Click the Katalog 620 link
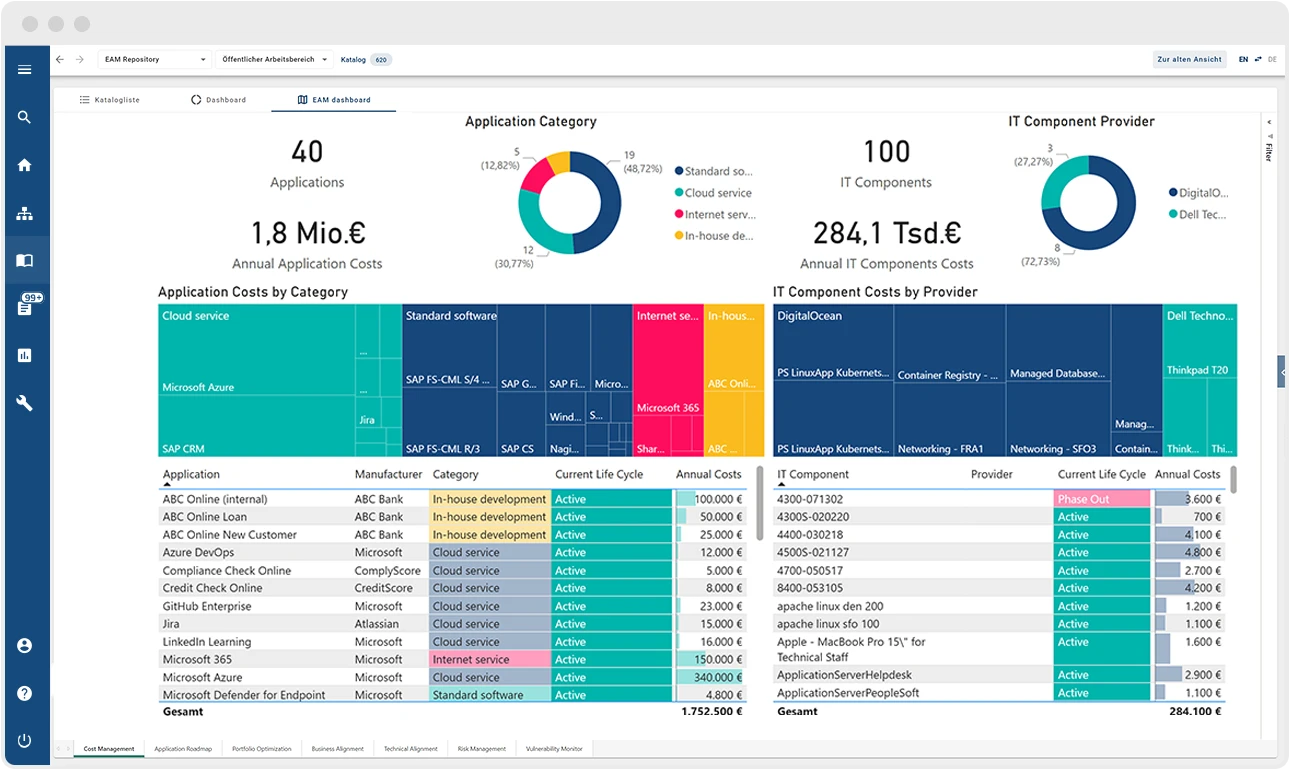 click(365, 60)
